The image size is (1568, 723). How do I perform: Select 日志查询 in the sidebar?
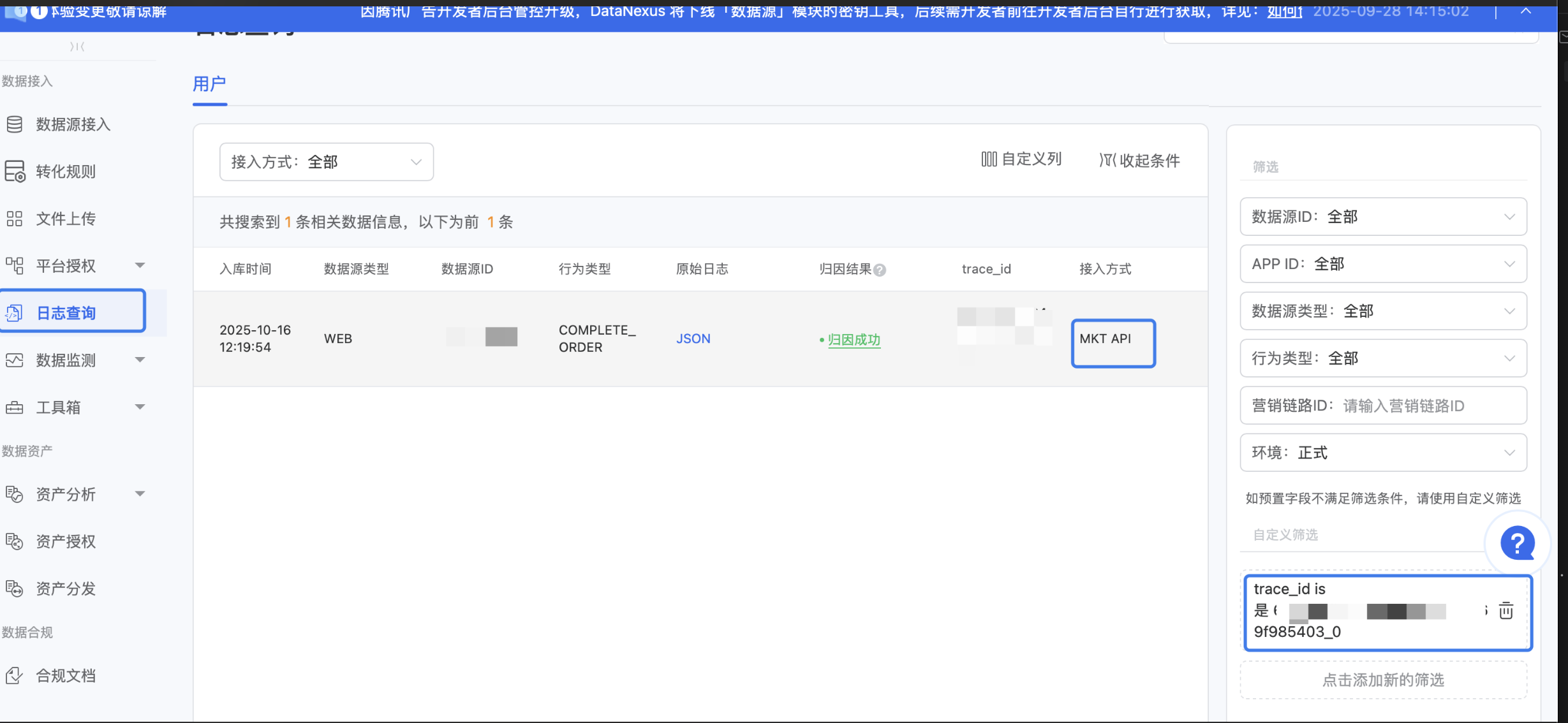click(66, 313)
